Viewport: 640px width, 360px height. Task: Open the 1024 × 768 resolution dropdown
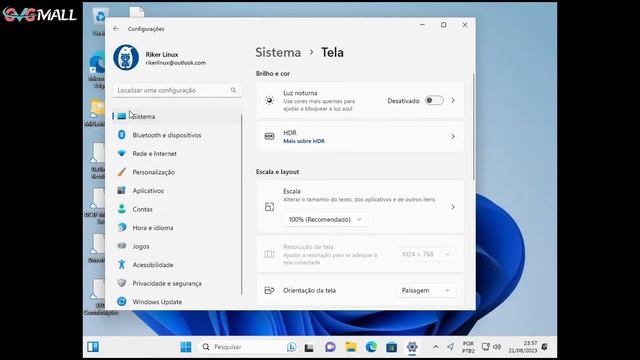[x=426, y=254]
